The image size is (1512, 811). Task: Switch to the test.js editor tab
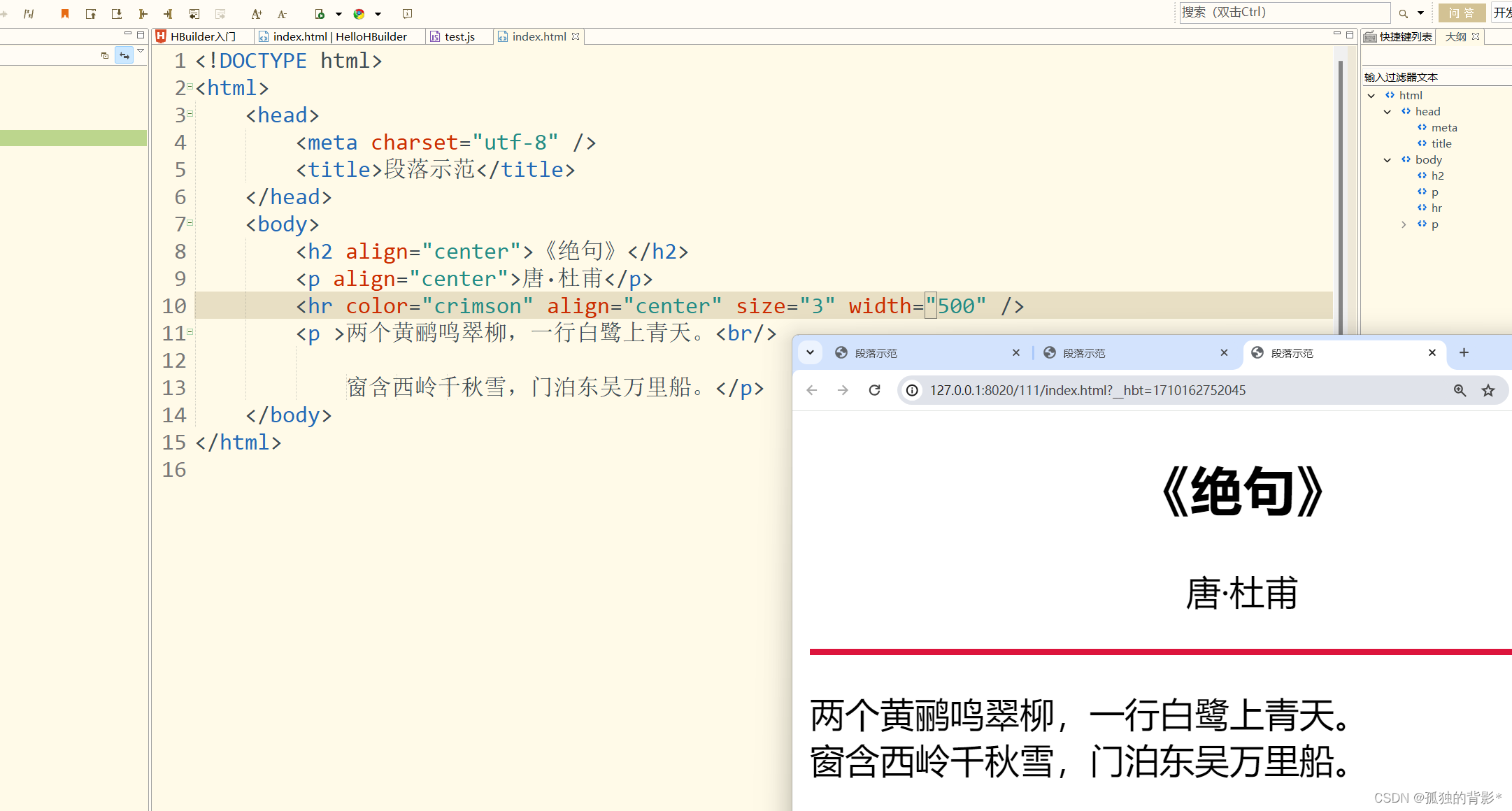[x=459, y=36]
